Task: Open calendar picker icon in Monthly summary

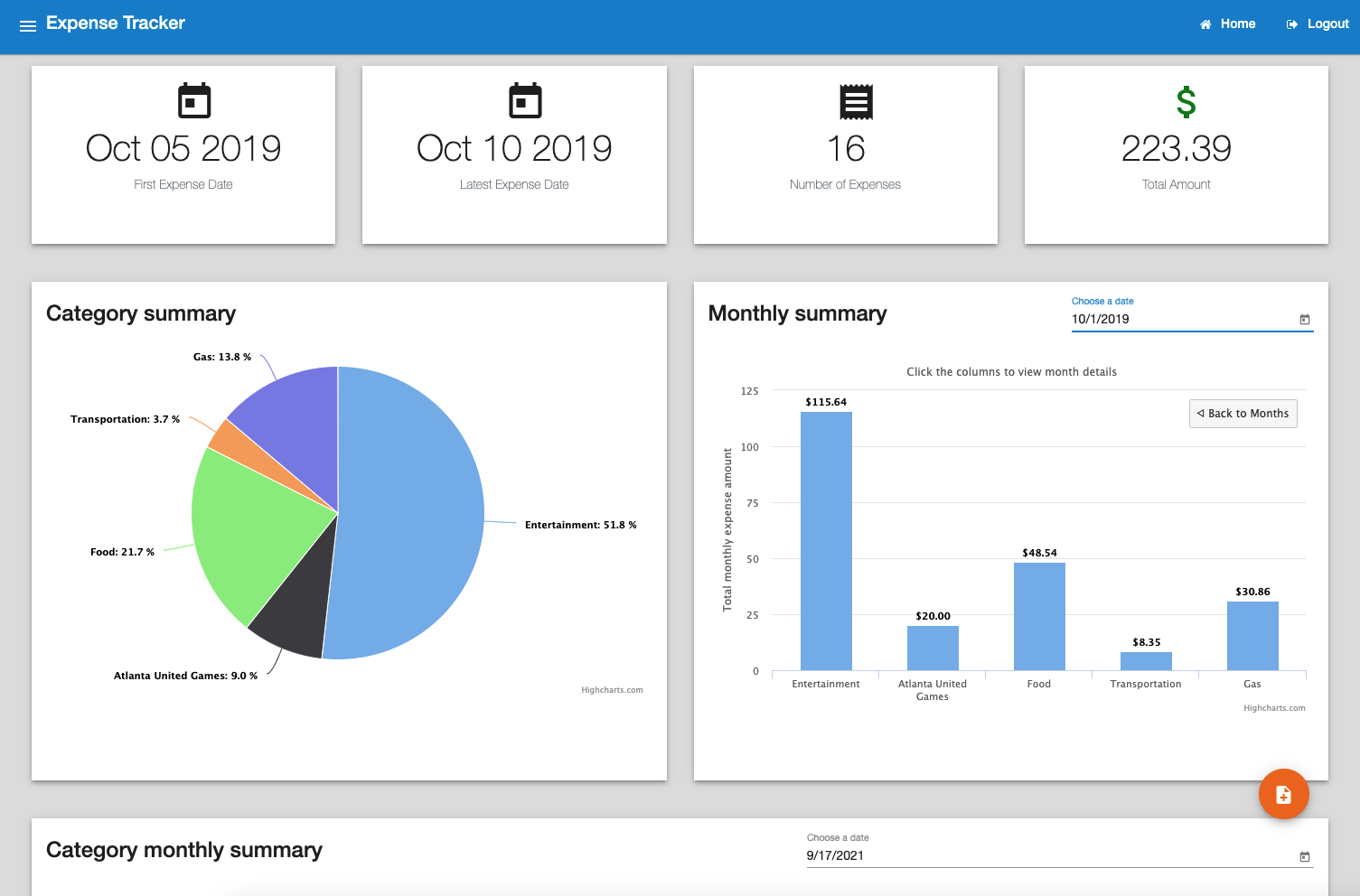Action: pyautogui.click(x=1304, y=320)
